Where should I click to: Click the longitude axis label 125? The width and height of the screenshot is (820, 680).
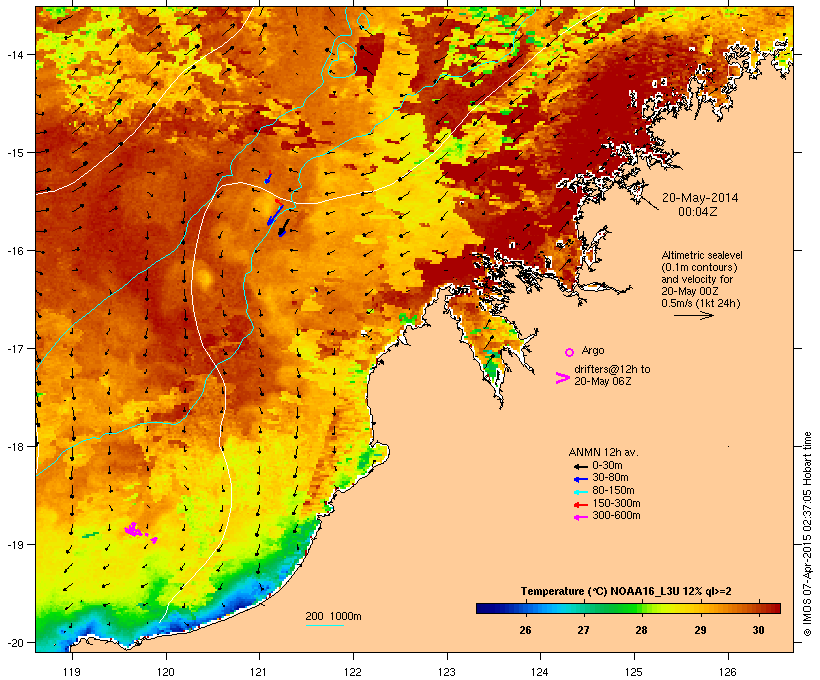coord(634,672)
